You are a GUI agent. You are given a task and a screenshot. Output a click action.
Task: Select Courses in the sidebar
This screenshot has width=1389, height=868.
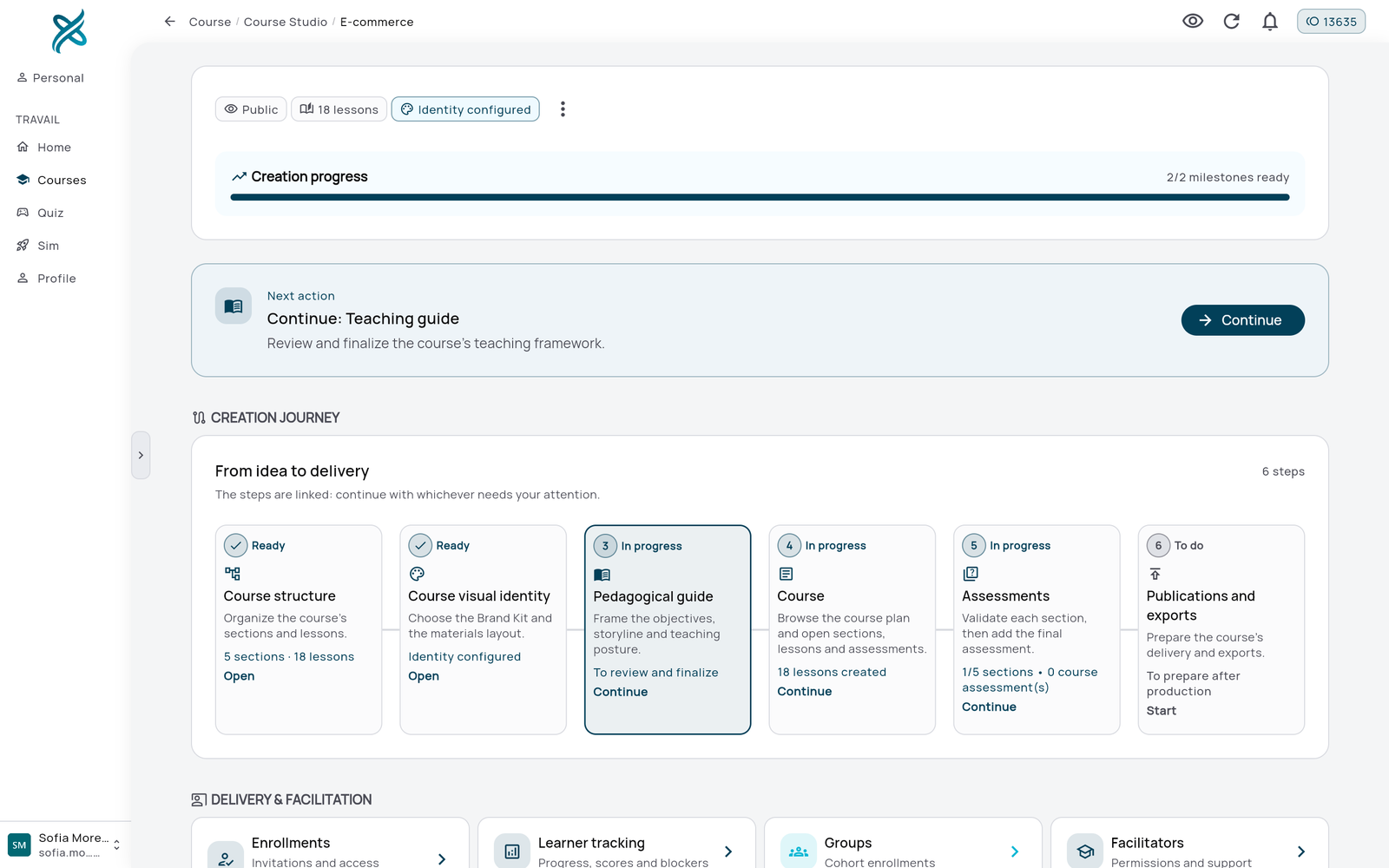tap(62, 181)
